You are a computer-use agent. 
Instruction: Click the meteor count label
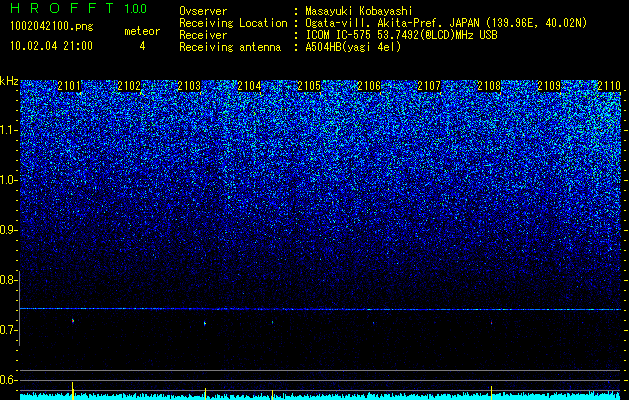tap(142, 31)
